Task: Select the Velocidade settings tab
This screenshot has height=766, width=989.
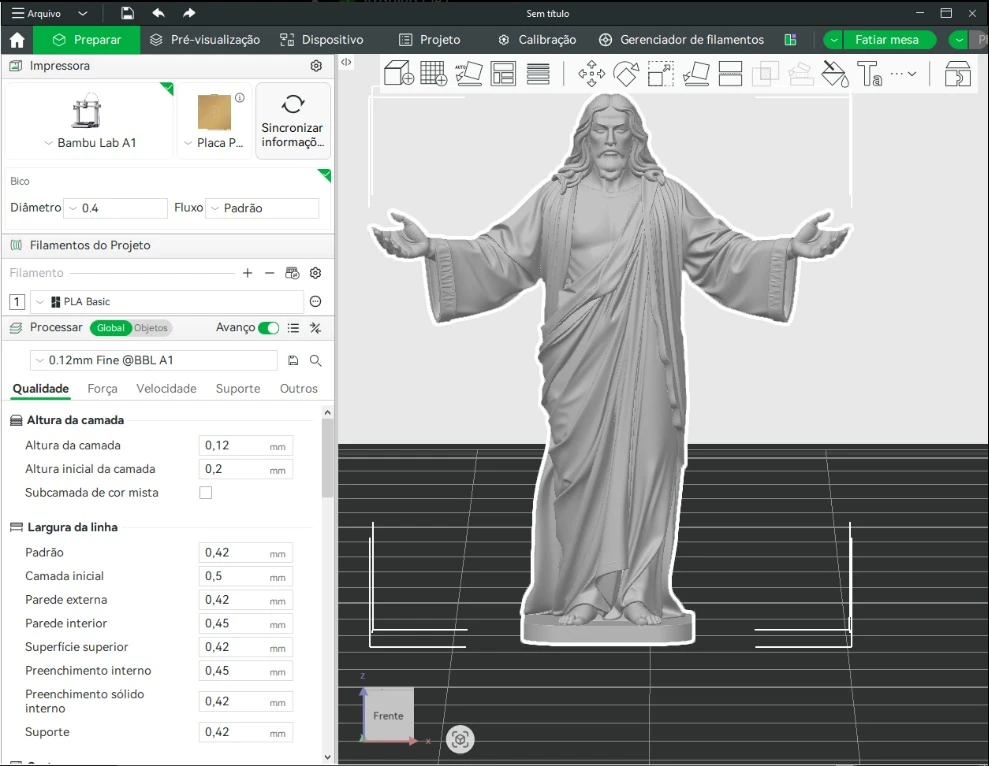Action: [167, 389]
